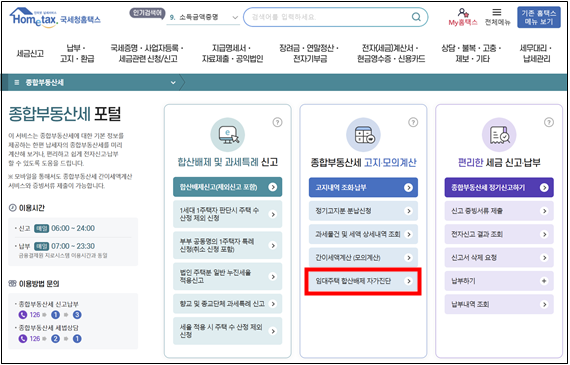
Task: Open 간이세액계산 (모의계산)
Action: pos(363,258)
